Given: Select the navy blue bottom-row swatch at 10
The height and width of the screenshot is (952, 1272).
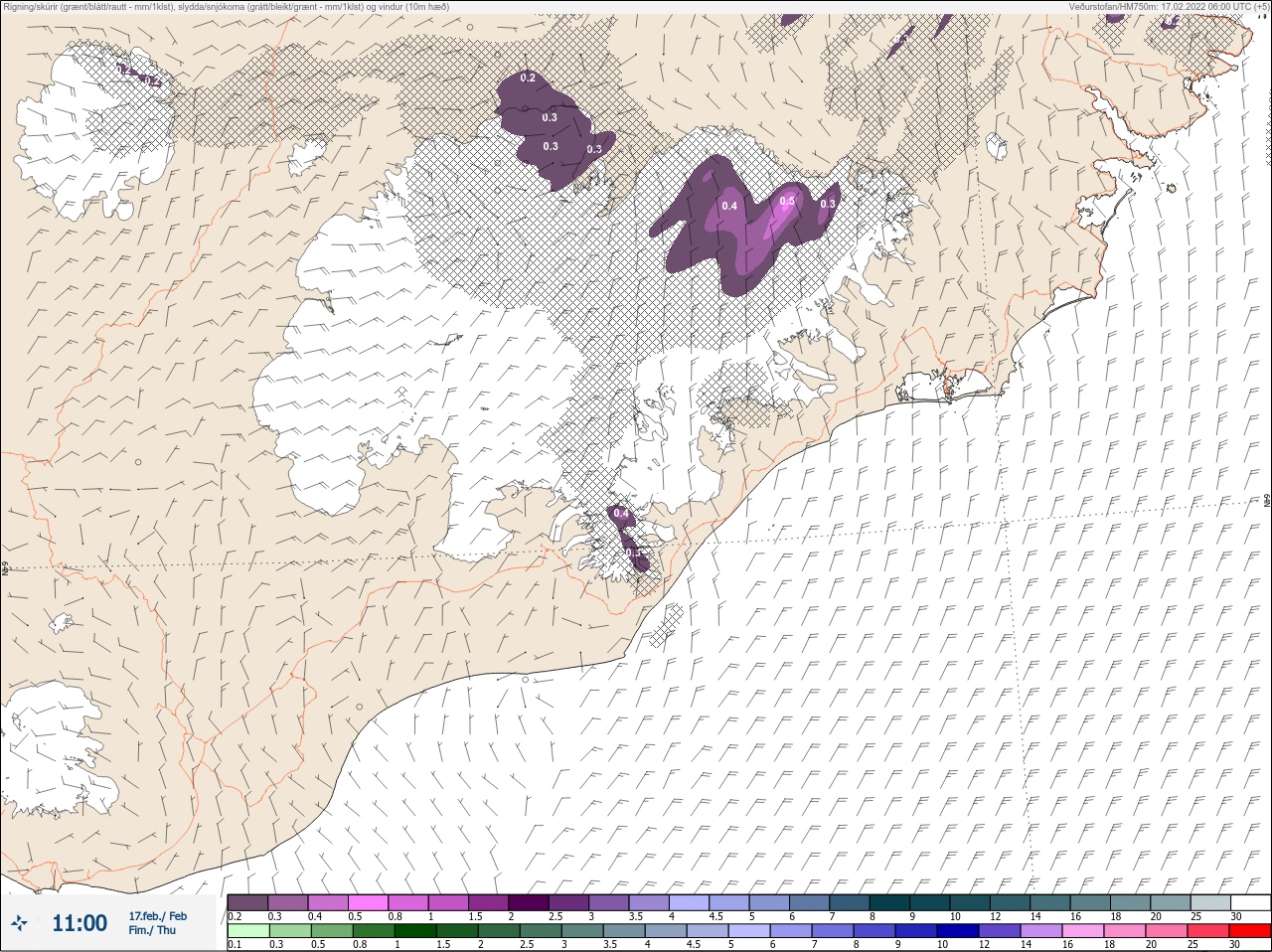Looking at the screenshot, I should (x=958, y=931).
